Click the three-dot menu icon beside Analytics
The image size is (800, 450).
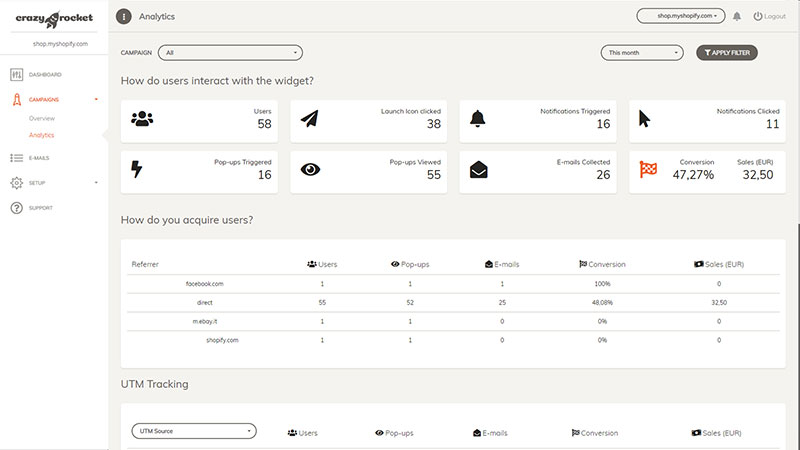point(124,16)
